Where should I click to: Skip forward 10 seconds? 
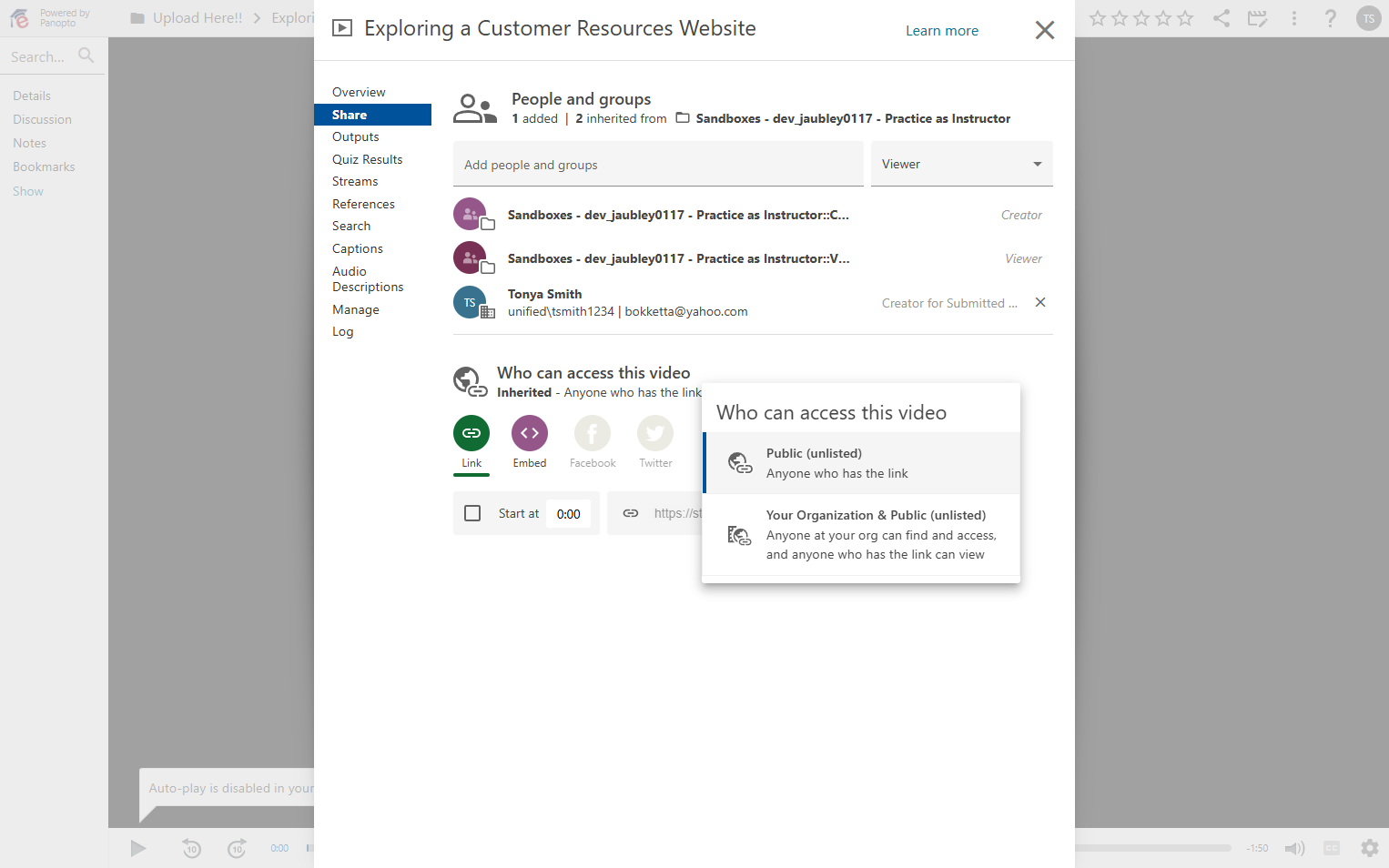point(237,848)
